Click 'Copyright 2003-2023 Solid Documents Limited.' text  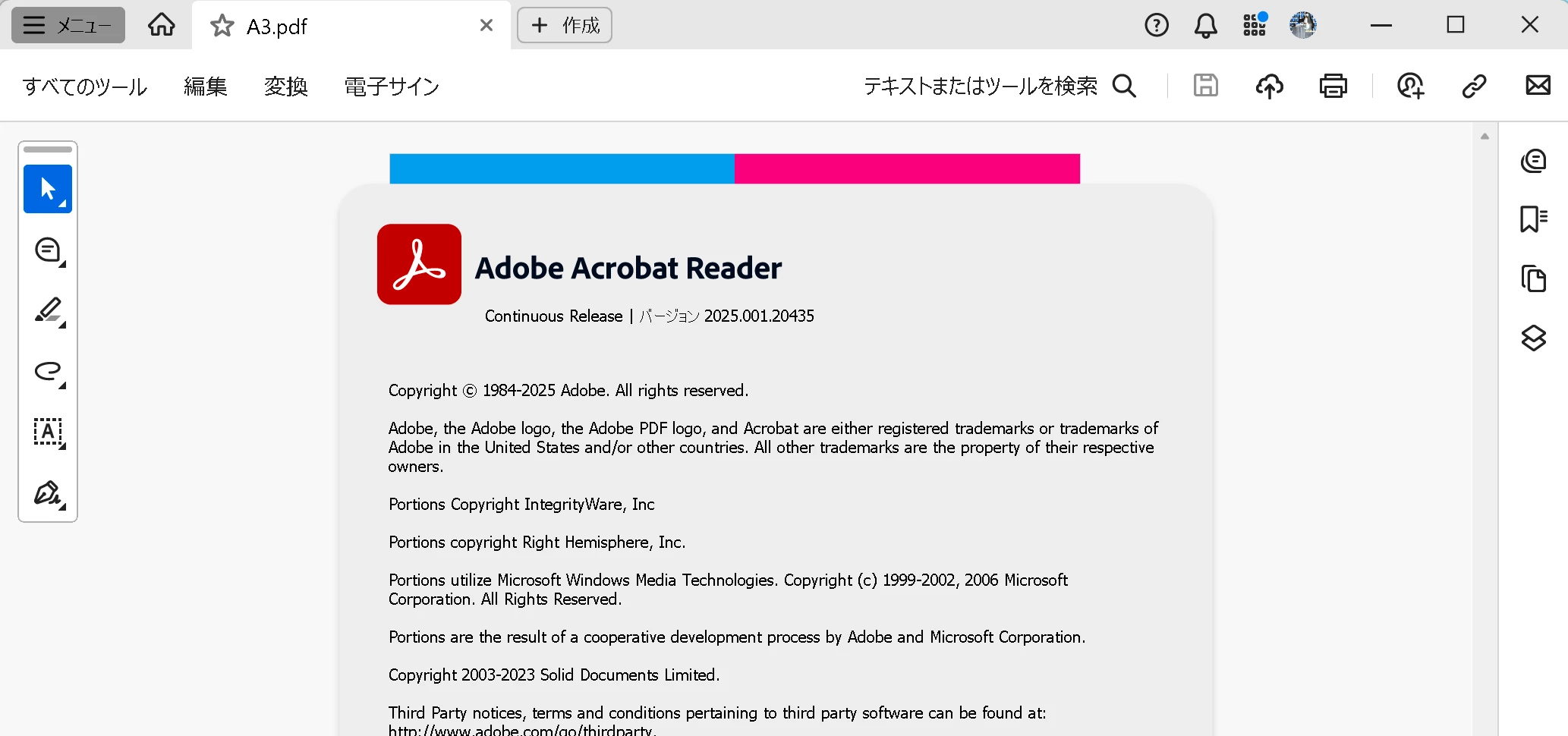554,675
